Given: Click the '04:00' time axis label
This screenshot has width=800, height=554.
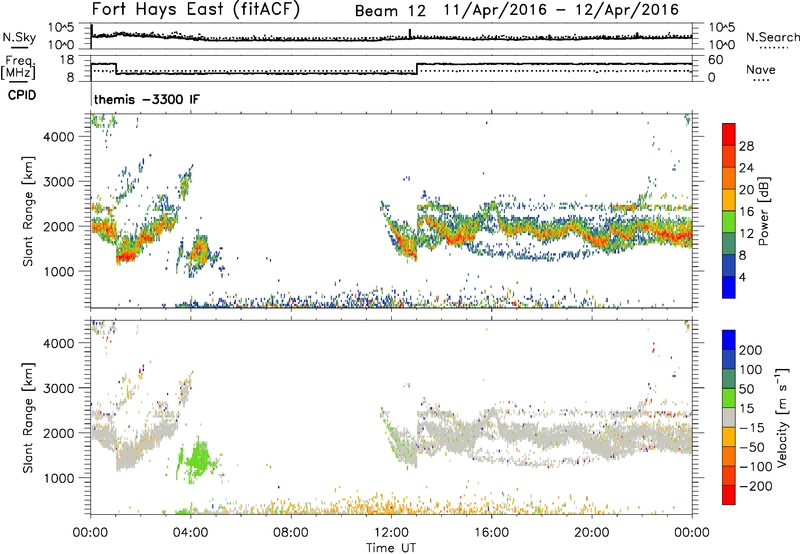Looking at the screenshot, I should 190,533.
